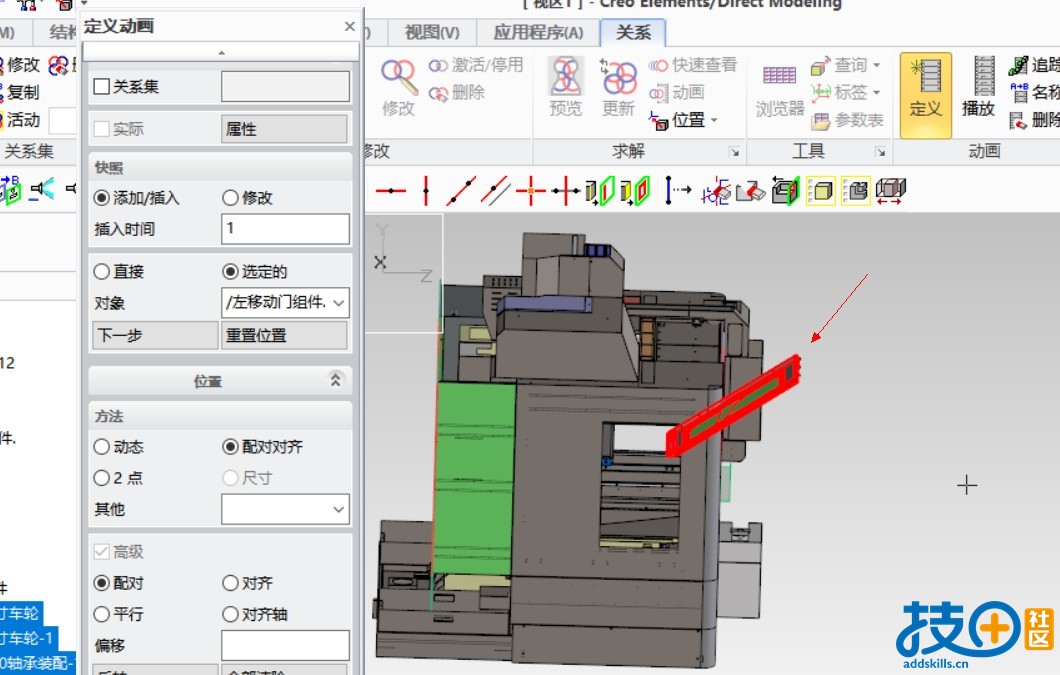Choose the 动态 method radio
This screenshot has height=675, width=1060.
(101, 446)
